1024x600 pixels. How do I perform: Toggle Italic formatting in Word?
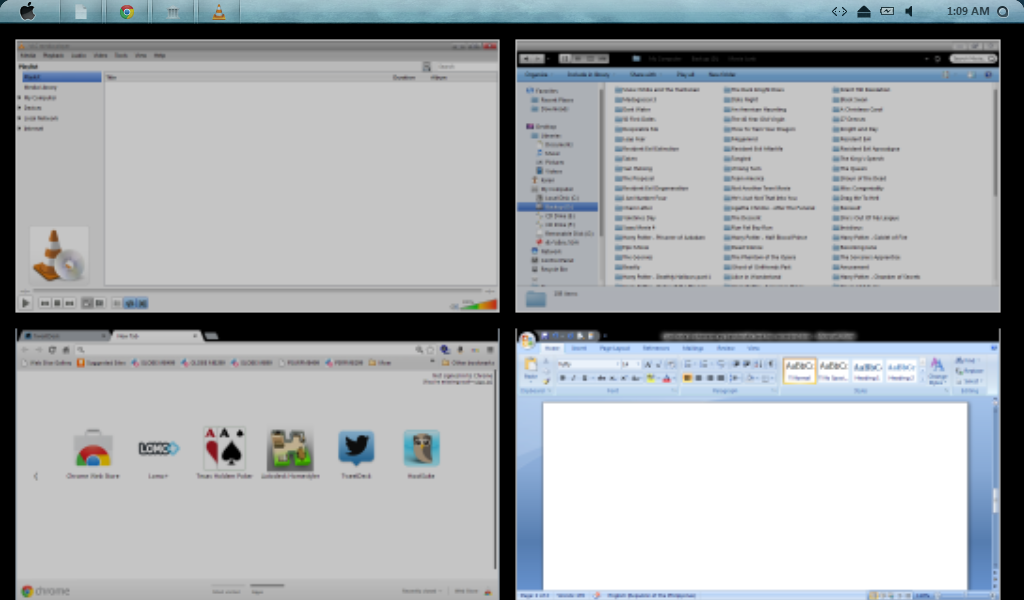coord(574,377)
